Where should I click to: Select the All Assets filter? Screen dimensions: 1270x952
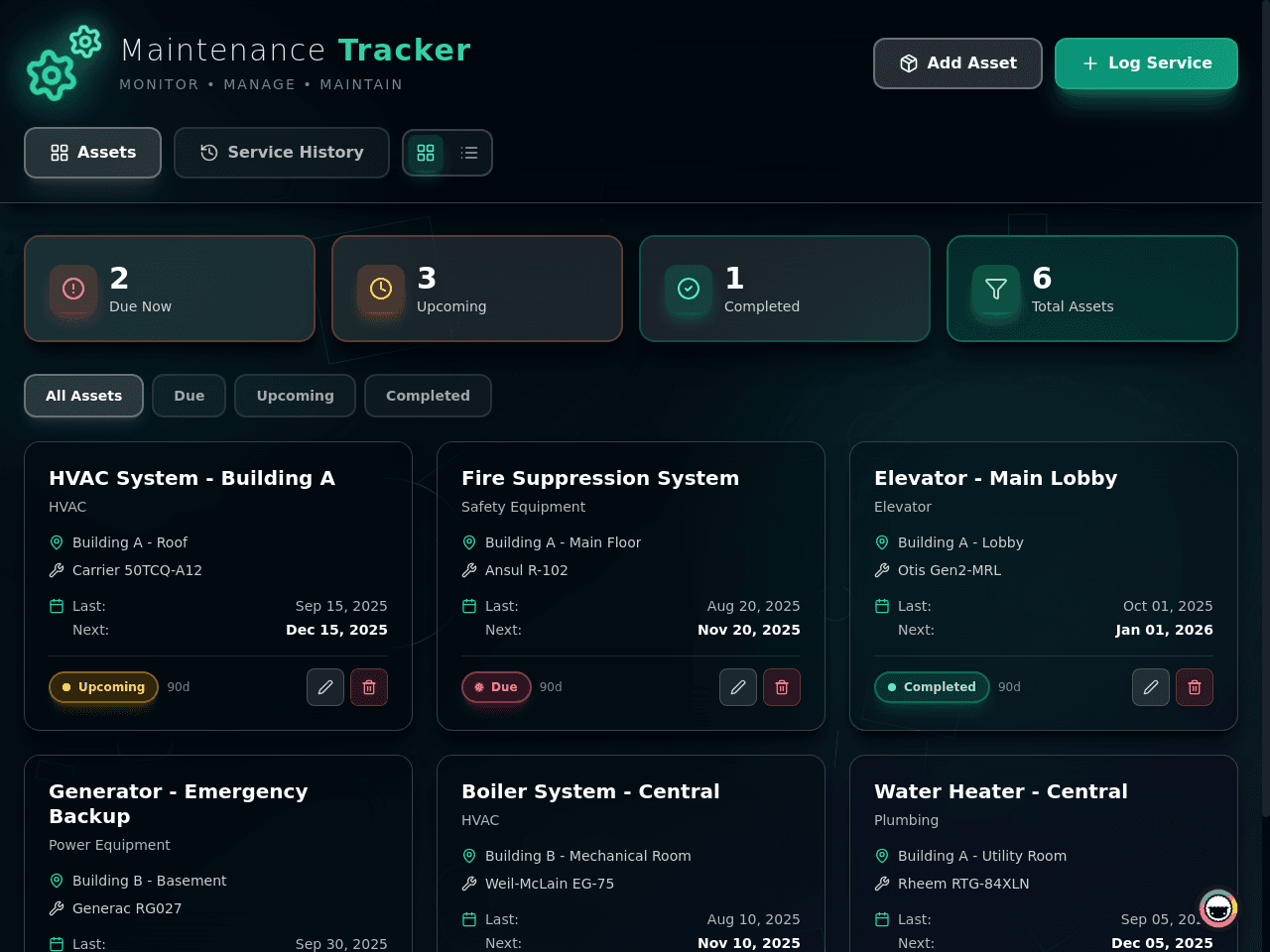pyautogui.click(x=83, y=396)
